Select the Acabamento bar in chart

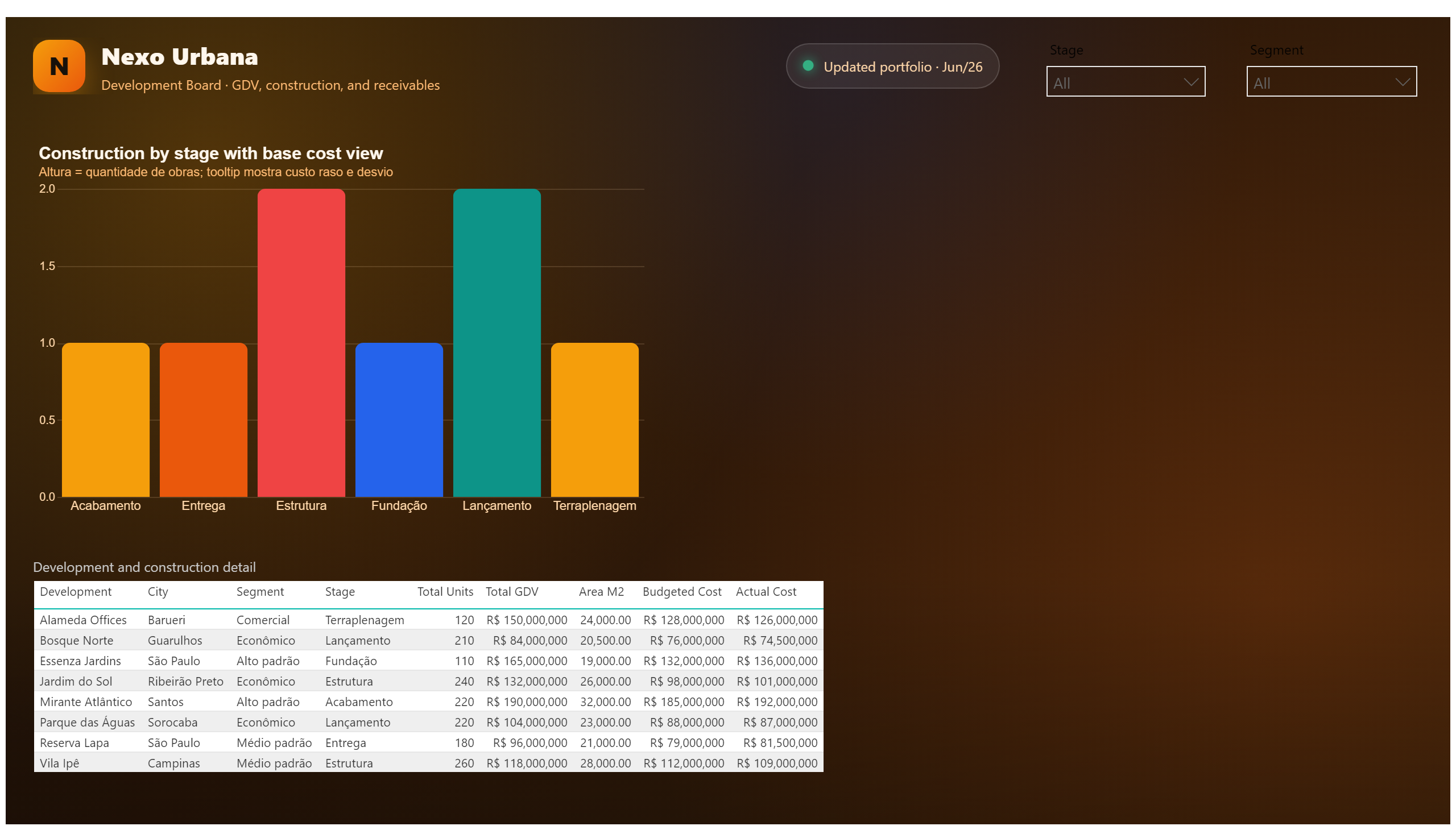click(x=106, y=420)
